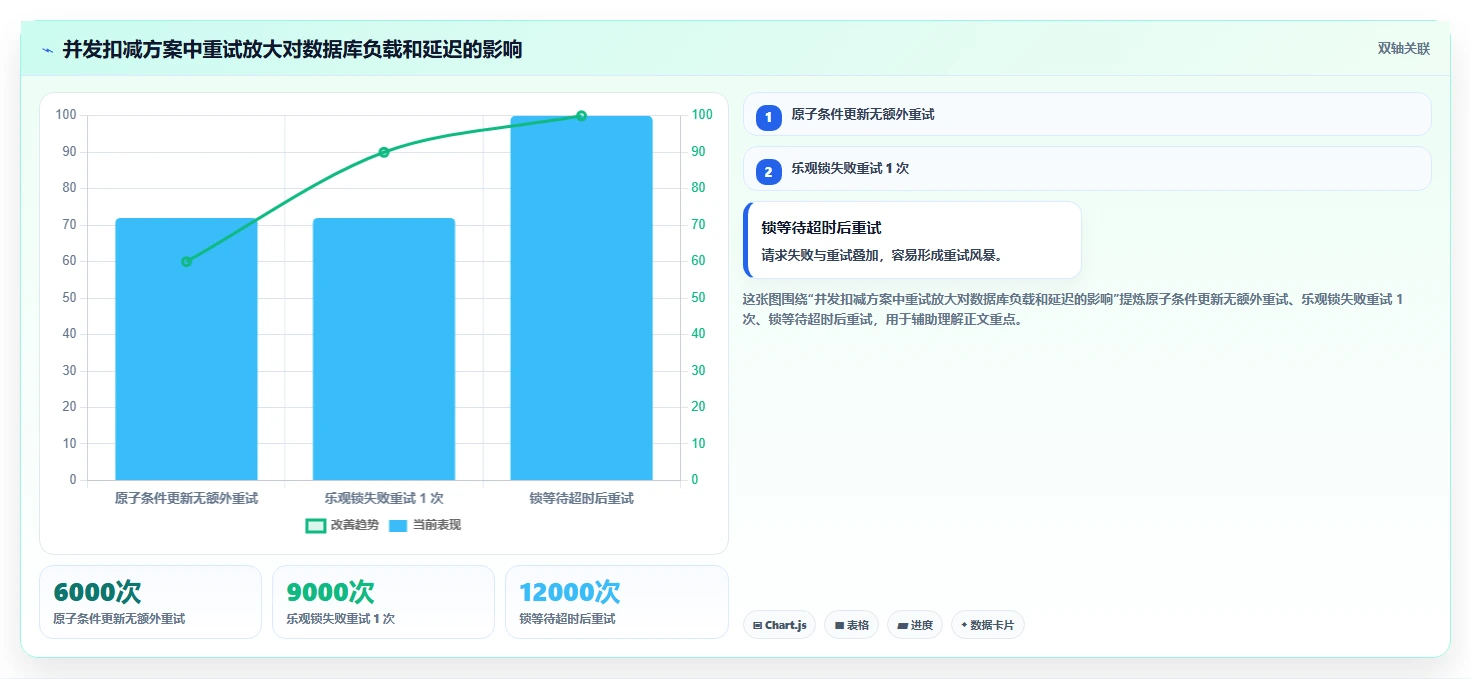The width and height of the screenshot is (1471, 679).
Task: Click the 表格 tag
Action: pos(851,625)
